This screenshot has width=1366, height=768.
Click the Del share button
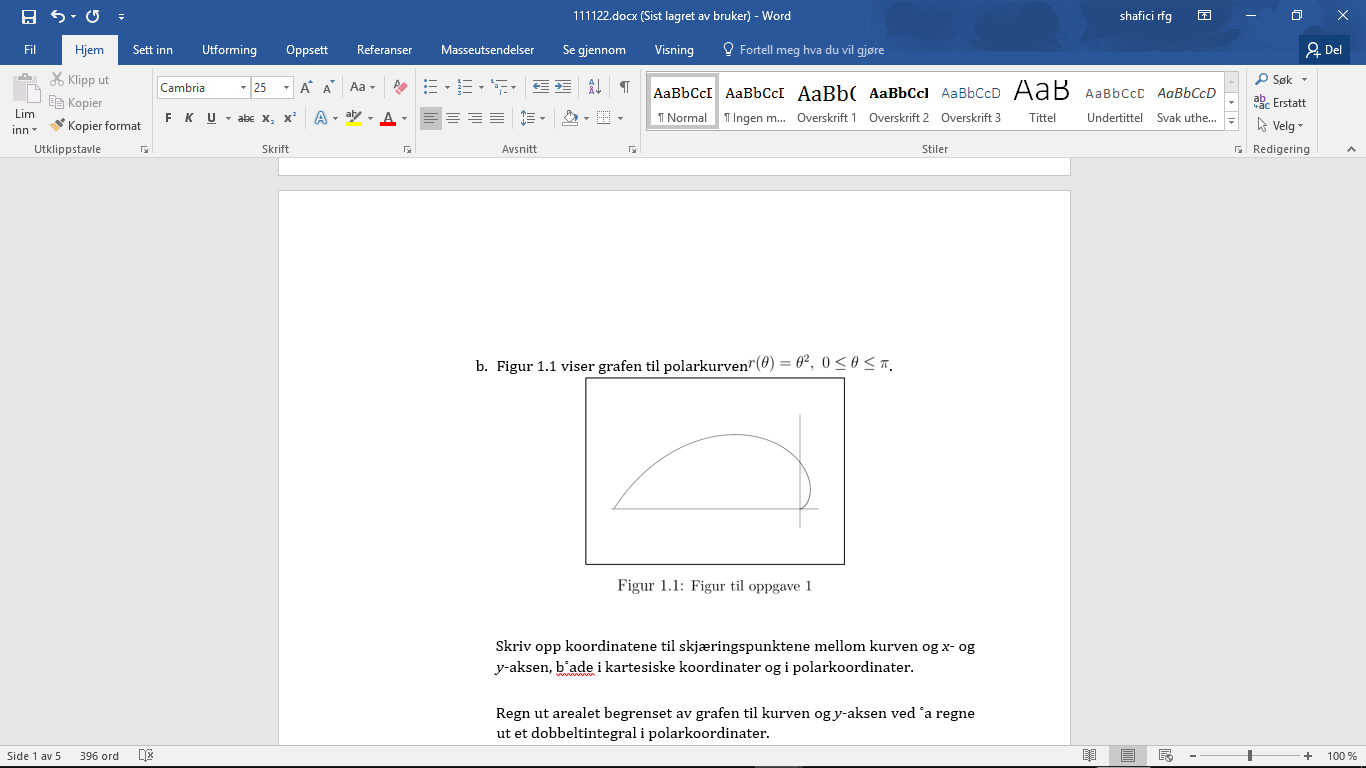click(1325, 50)
